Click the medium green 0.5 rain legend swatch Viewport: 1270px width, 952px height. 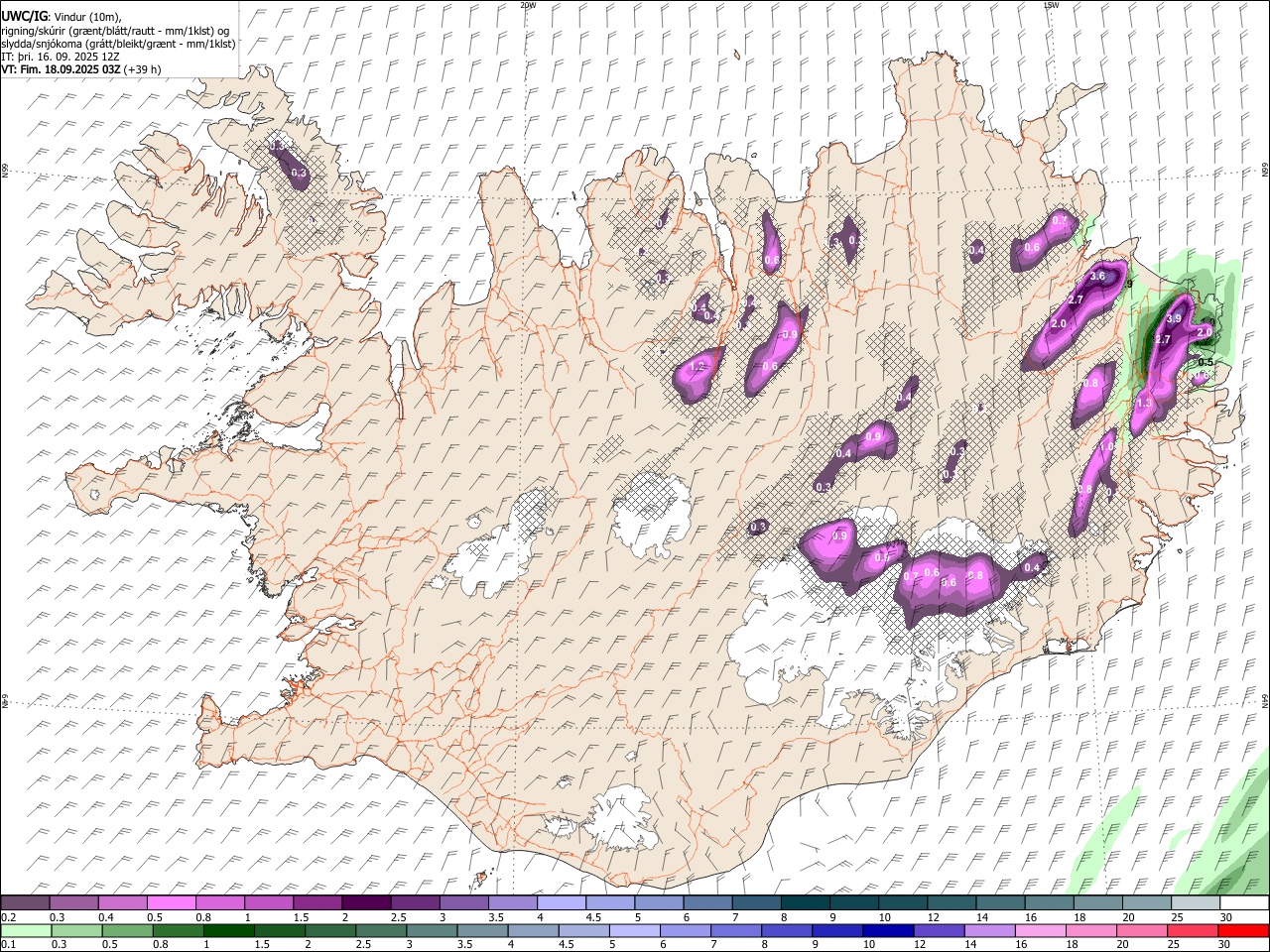[x=127, y=930]
